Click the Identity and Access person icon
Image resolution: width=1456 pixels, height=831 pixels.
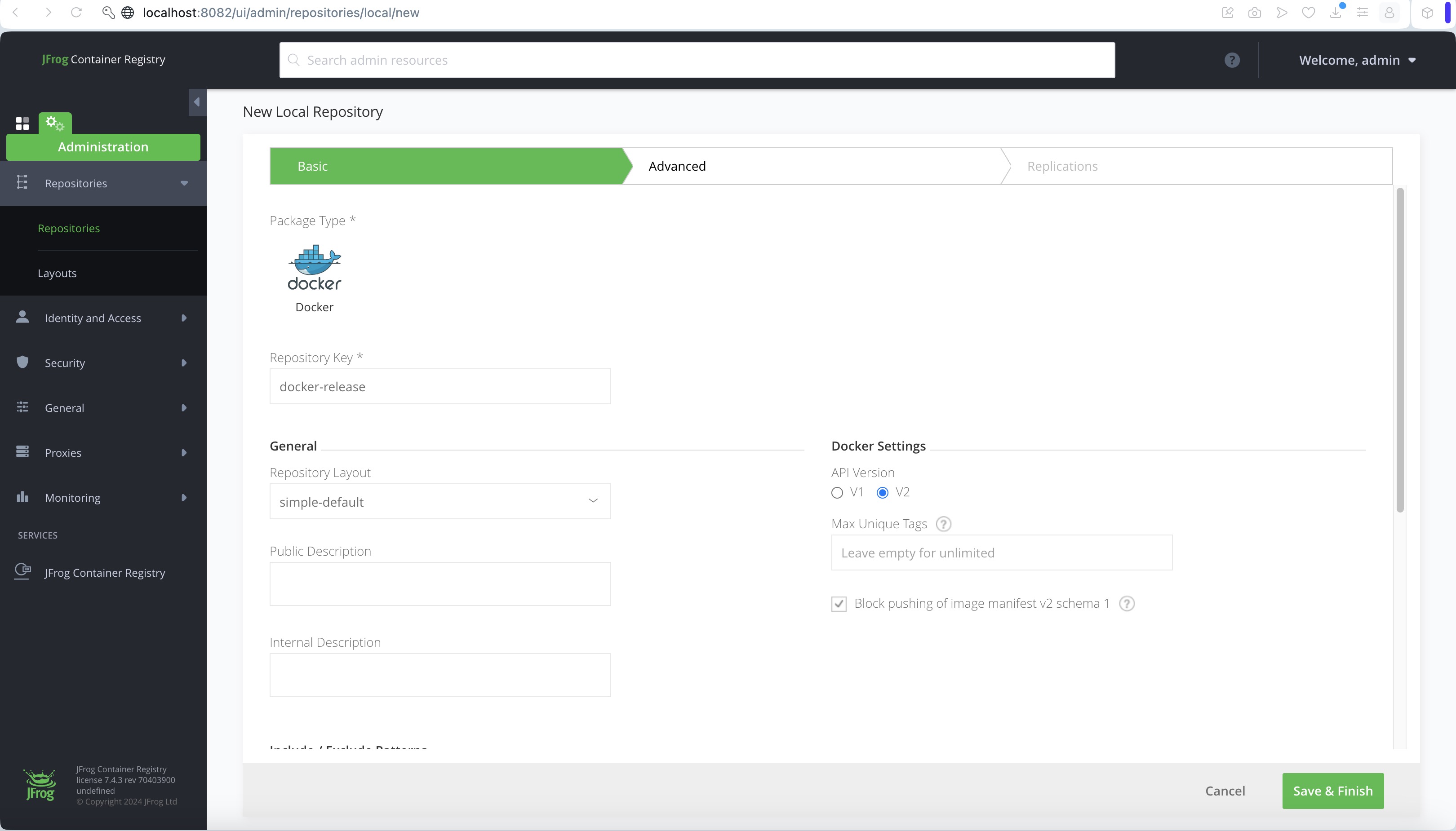(22, 317)
